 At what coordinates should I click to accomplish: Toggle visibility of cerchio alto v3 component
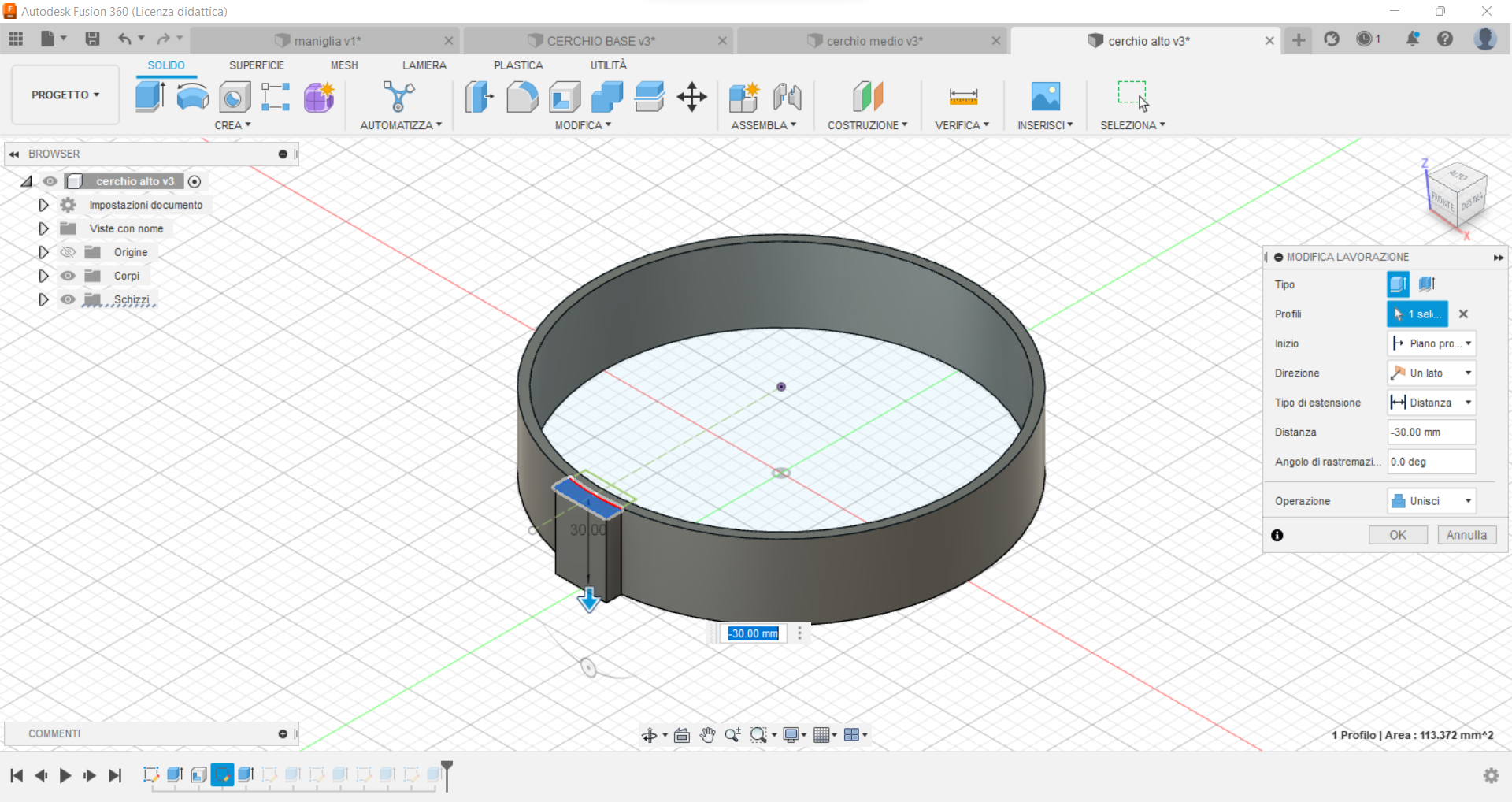(50, 181)
